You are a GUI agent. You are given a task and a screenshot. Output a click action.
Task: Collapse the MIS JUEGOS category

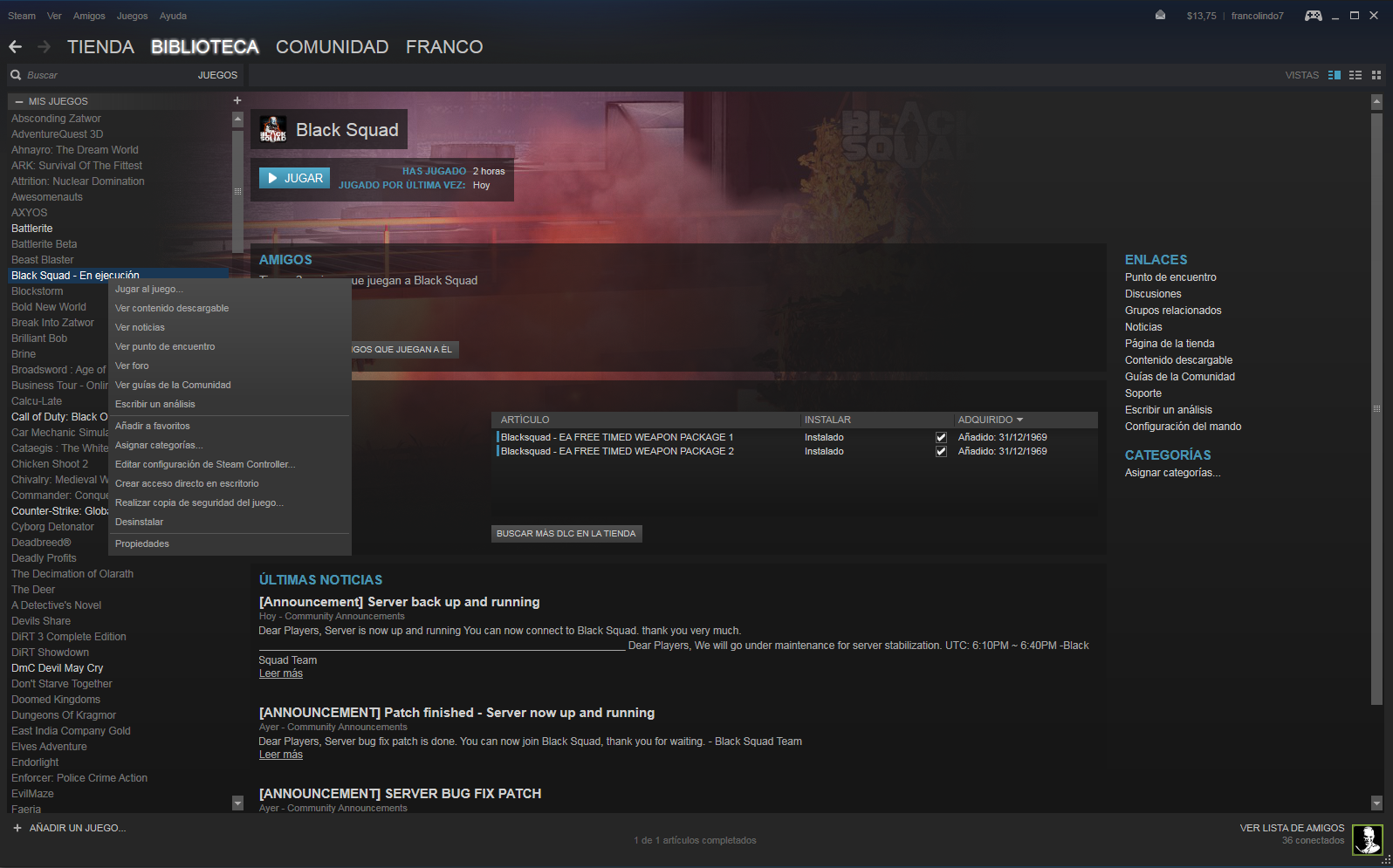[18, 101]
